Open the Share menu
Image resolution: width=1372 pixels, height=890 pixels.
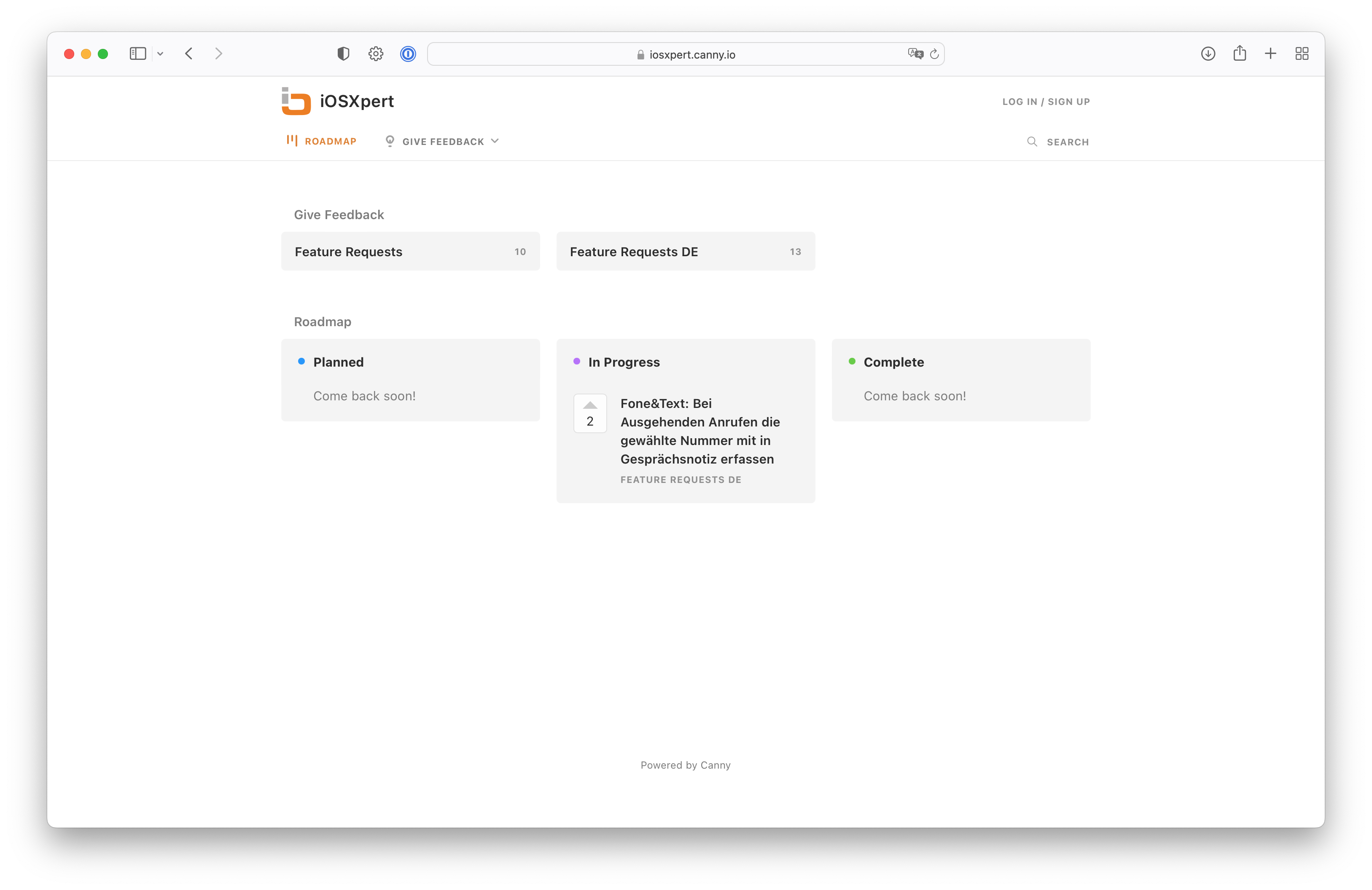coord(1240,53)
